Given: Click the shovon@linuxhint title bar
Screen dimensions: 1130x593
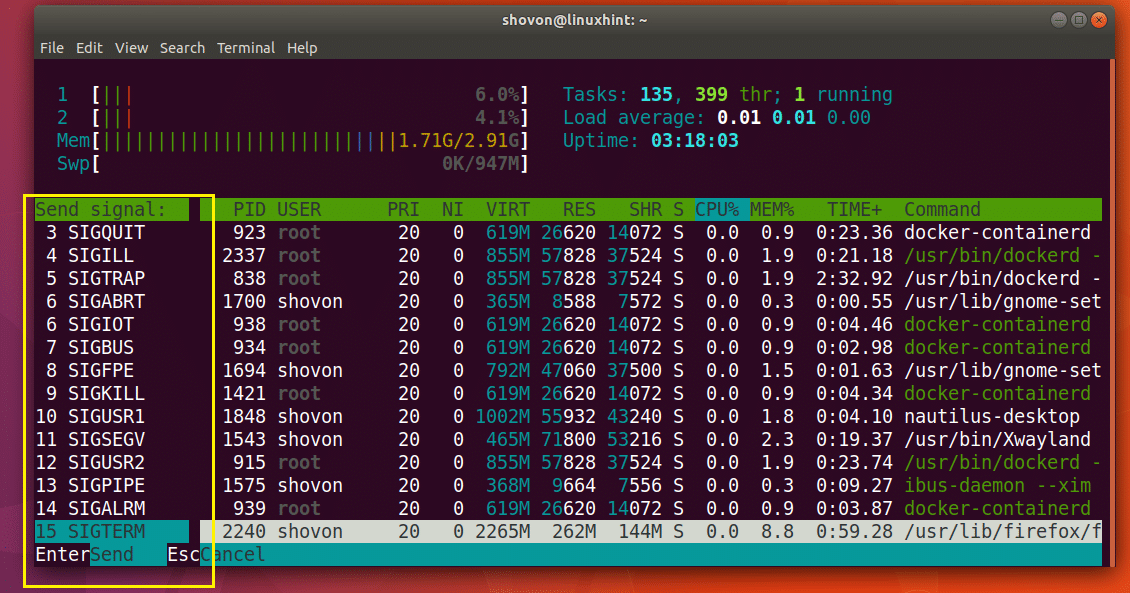Looking at the screenshot, I should (574, 20).
